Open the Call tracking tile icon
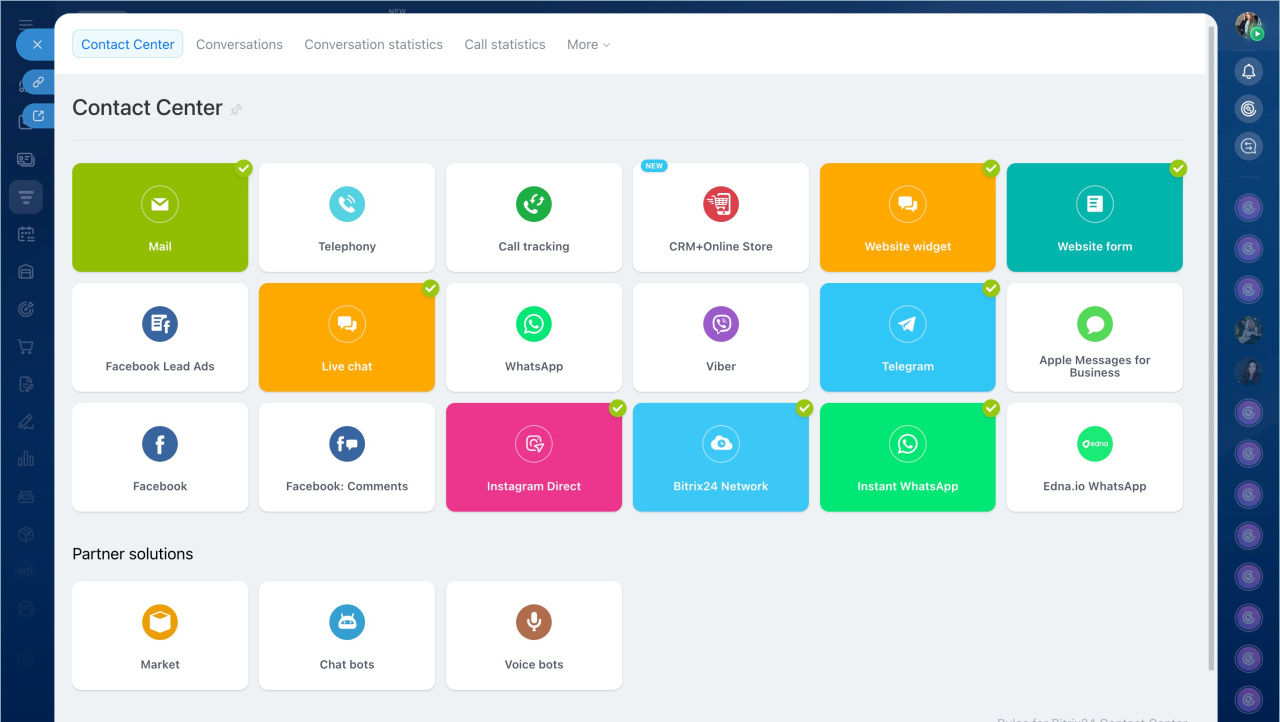The height and width of the screenshot is (722, 1280). click(x=534, y=204)
